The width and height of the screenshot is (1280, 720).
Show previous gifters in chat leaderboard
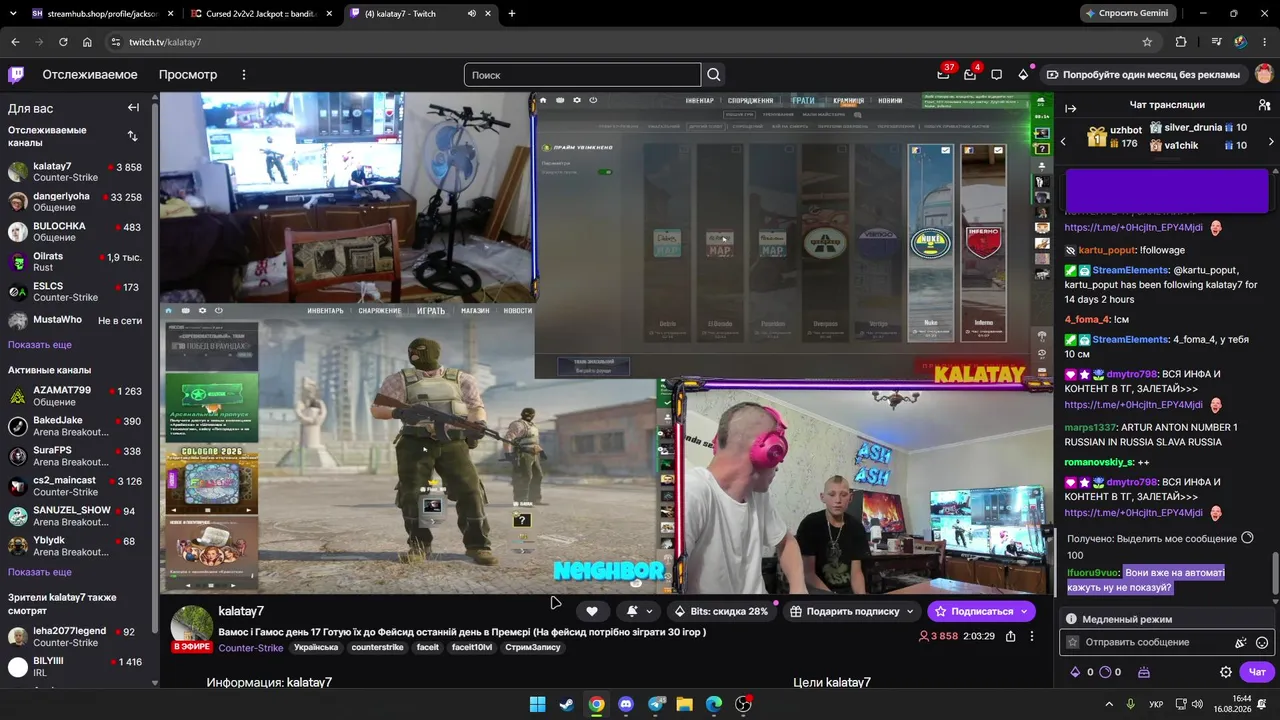pos(1063,141)
